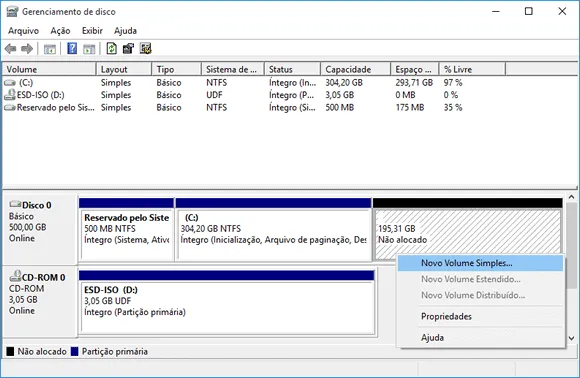Click the disc icon beside ESD-ISO (D:) row
580x378 pixels.
point(10,95)
